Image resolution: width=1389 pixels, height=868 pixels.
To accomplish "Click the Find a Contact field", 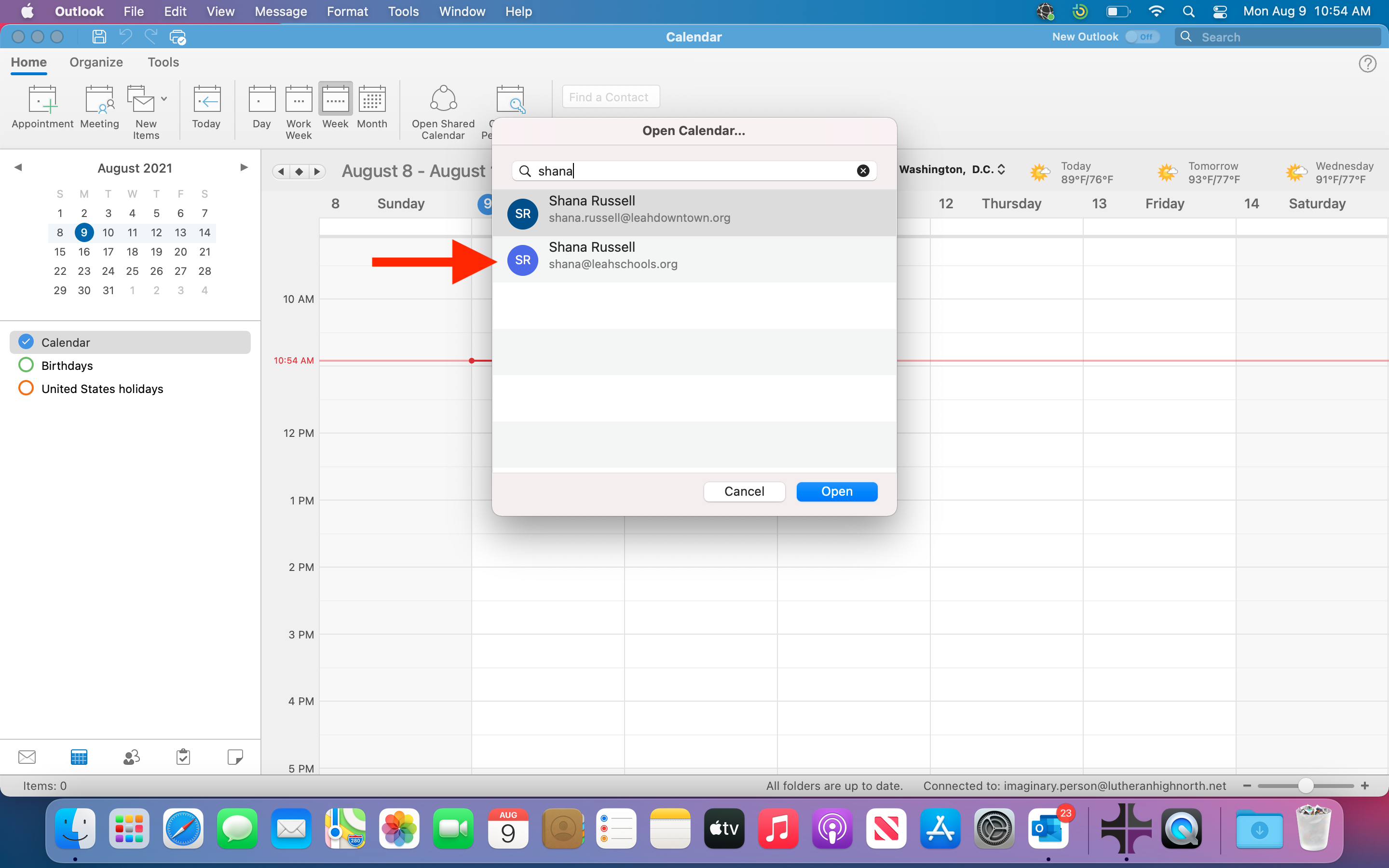I will click(x=611, y=97).
